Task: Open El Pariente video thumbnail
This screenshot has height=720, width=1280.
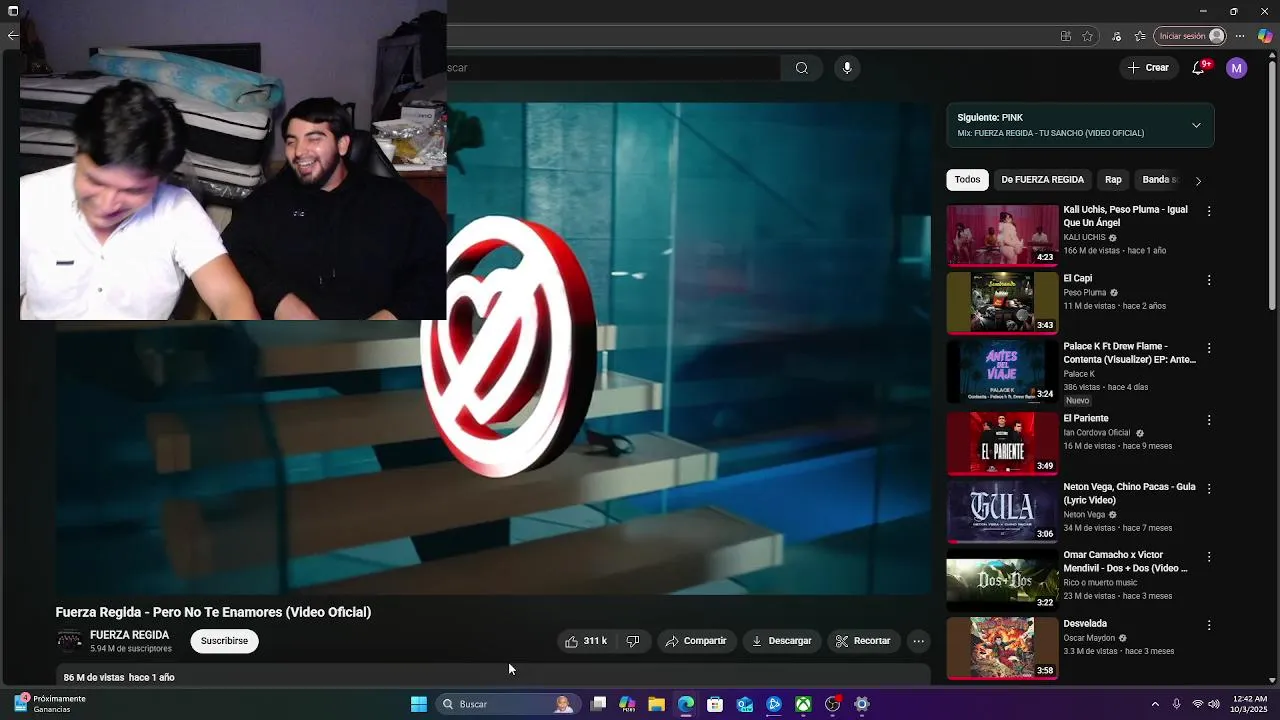Action: point(1002,442)
